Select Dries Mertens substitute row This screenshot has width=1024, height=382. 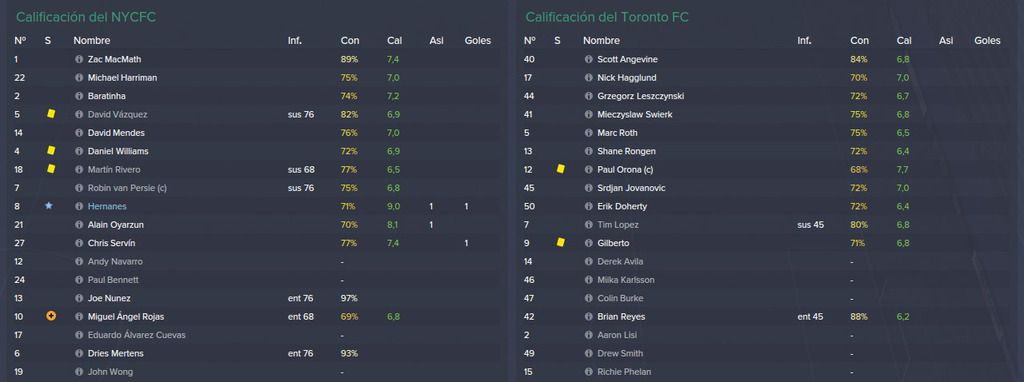(255, 353)
